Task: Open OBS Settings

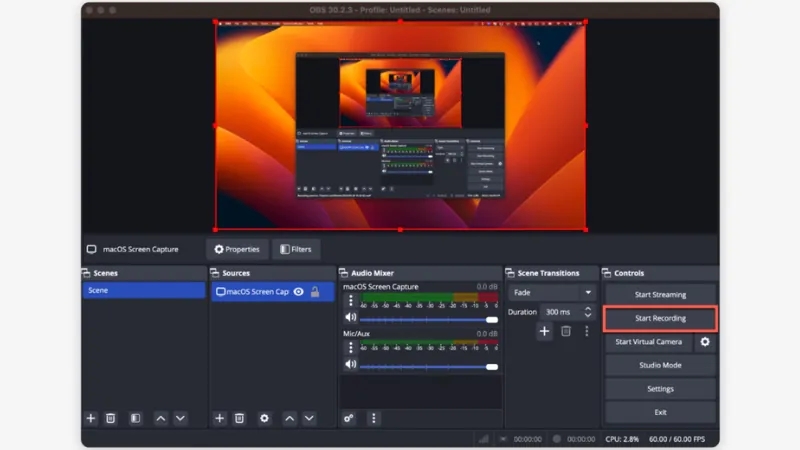Action: [660, 389]
